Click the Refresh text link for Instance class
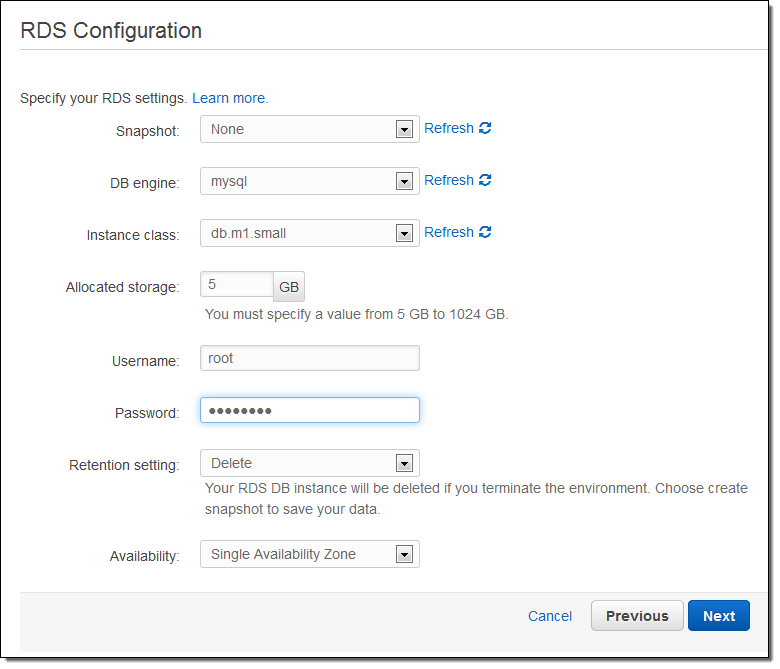 tap(448, 233)
